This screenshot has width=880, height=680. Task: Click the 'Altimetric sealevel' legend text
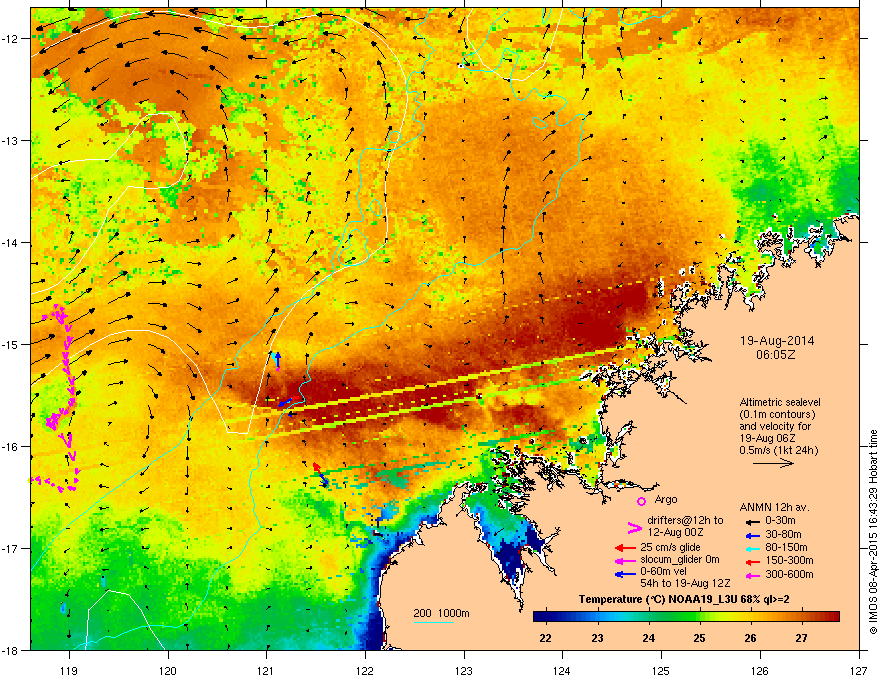pyautogui.click(x=780, y=402)
